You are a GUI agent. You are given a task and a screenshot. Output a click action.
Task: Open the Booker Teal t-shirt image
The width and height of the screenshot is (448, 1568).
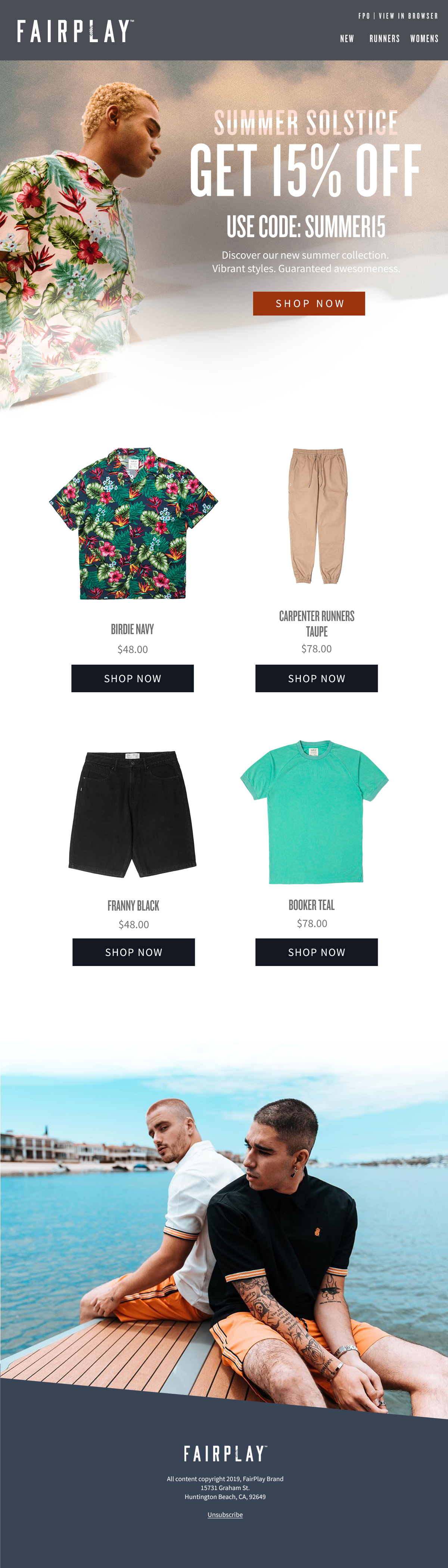click(314, 812)
